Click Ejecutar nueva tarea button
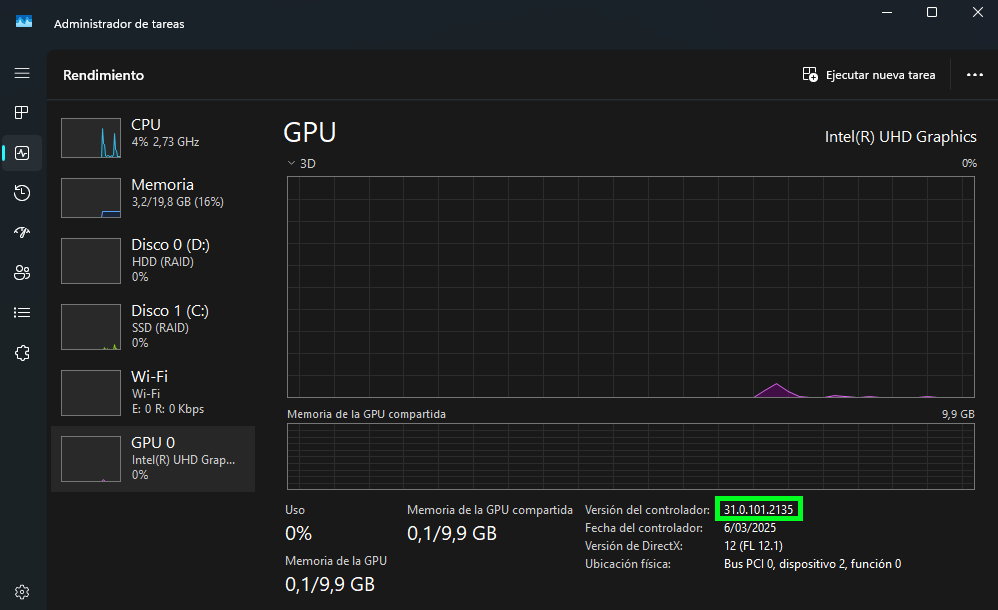The width and height of the screenshot is (998, 610). (x=869, y=75)
